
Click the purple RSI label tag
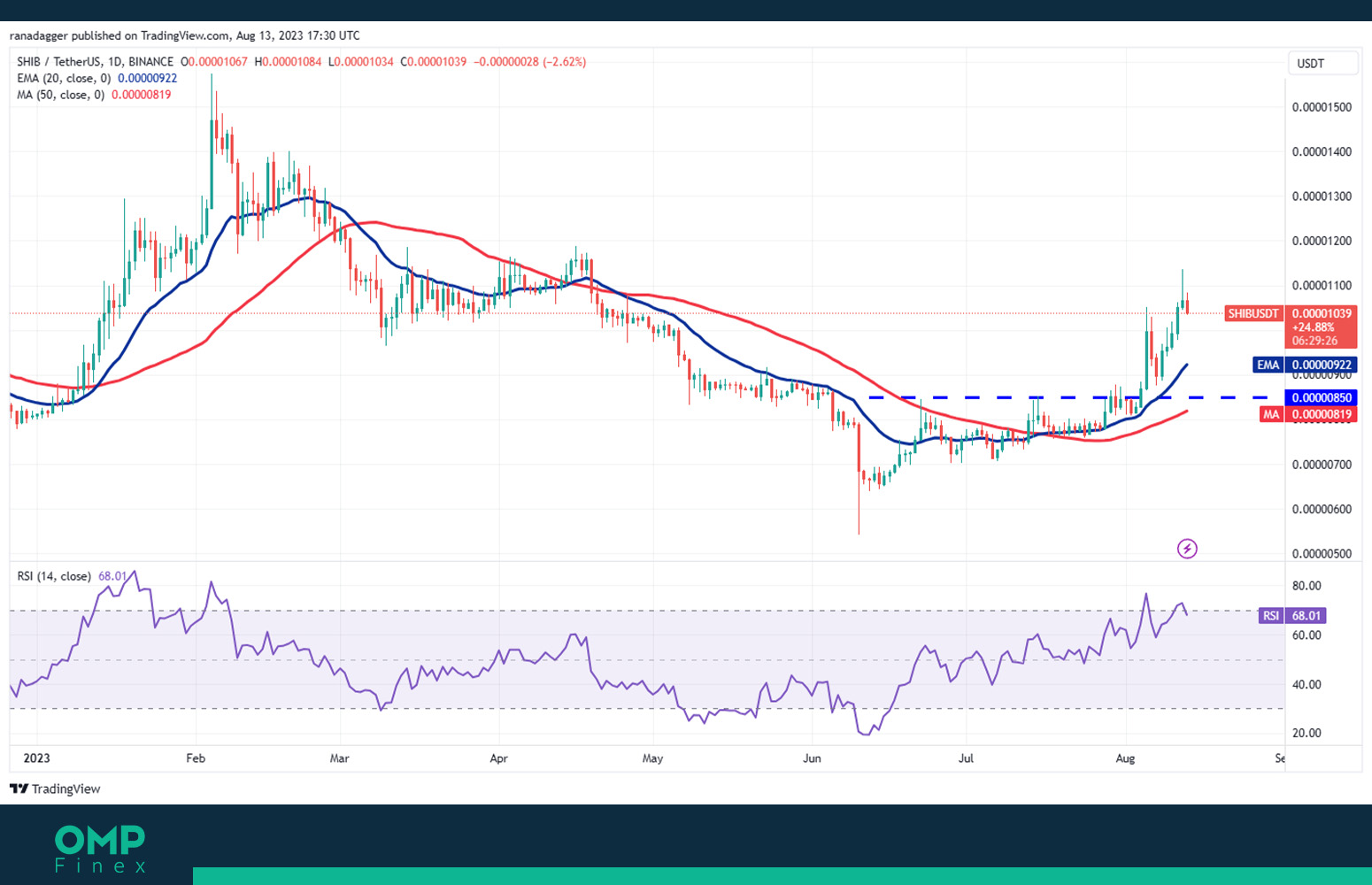[1271, 615]
